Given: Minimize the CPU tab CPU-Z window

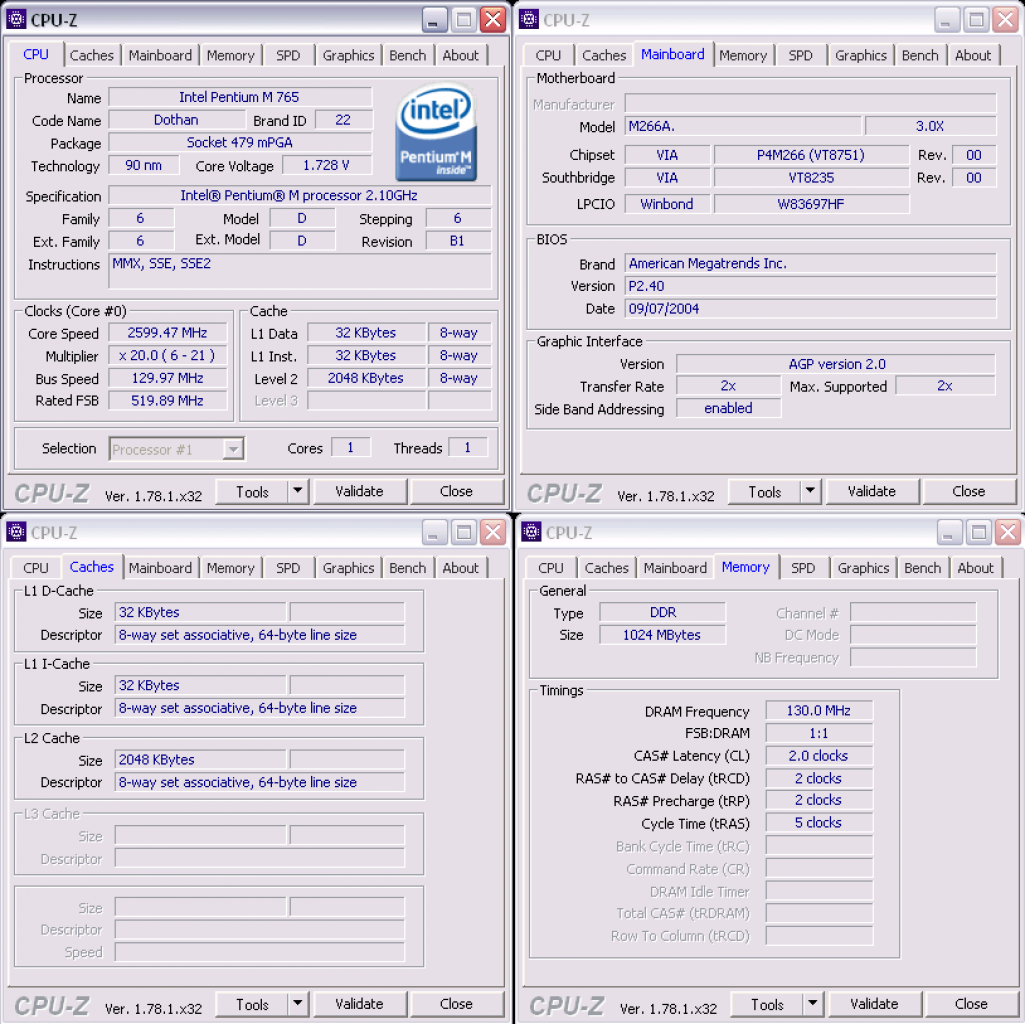Looking at the screenshot, I should pos(433,20).
